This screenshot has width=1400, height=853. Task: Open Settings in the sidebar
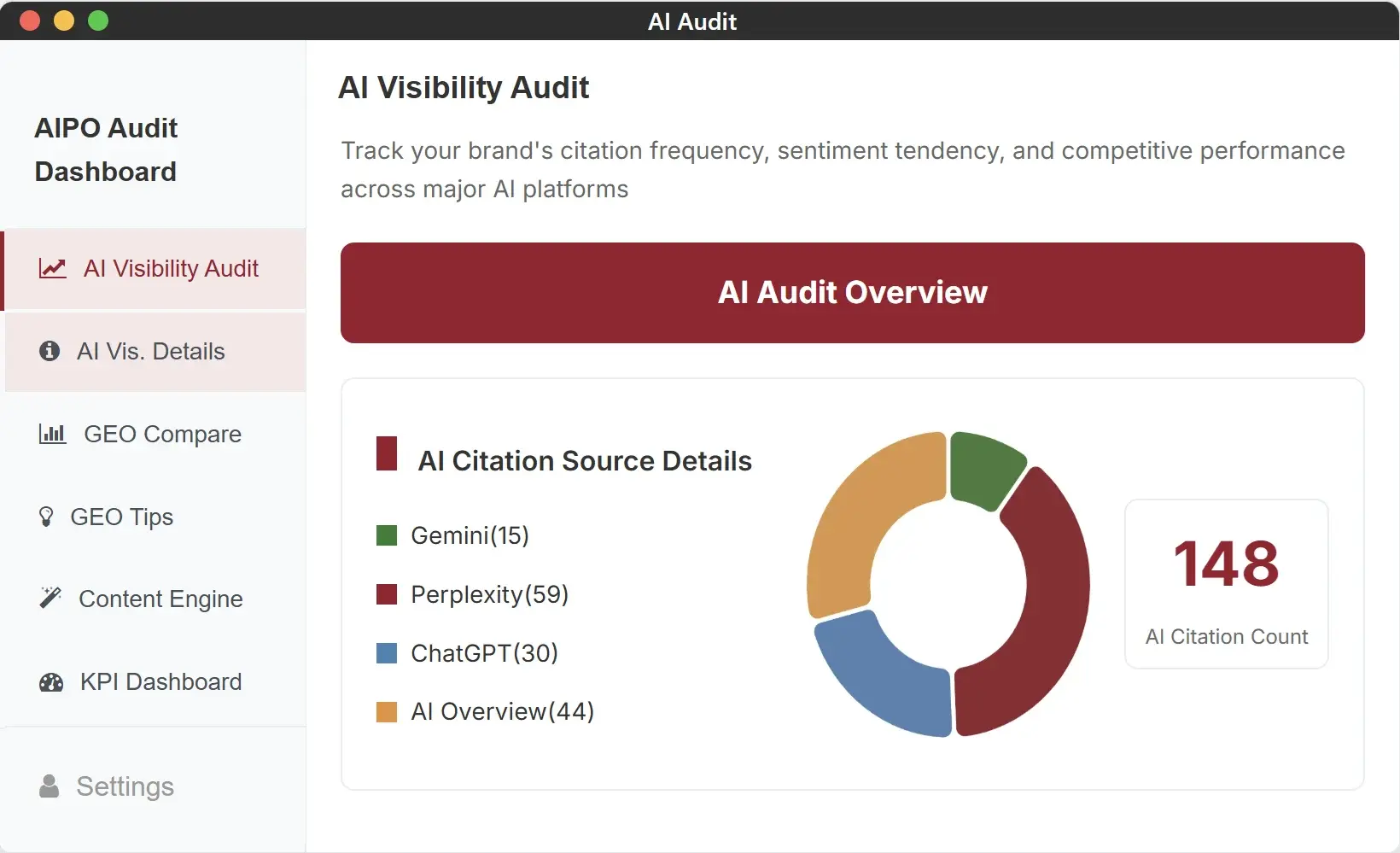125,786
